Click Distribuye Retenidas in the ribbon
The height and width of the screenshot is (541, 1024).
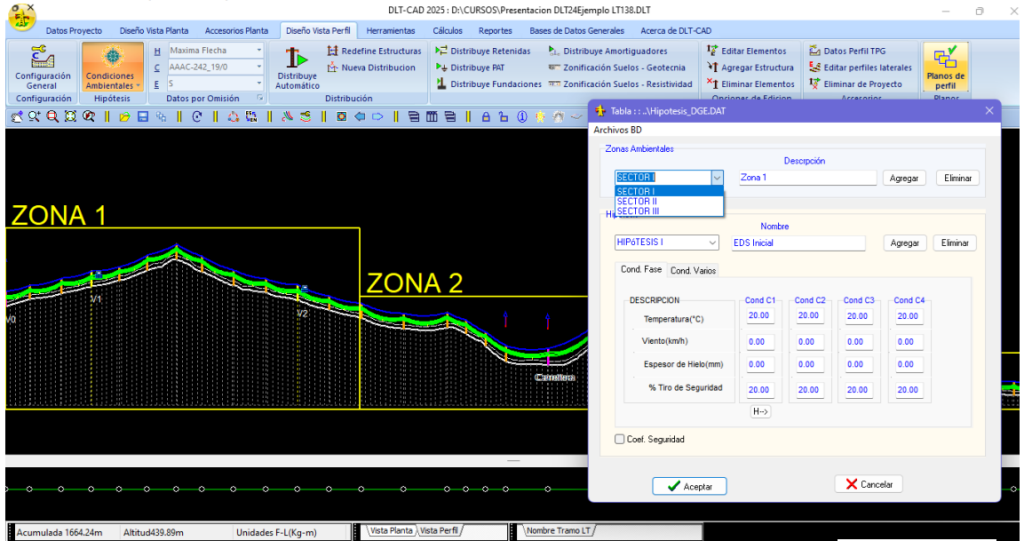[483, 51]
